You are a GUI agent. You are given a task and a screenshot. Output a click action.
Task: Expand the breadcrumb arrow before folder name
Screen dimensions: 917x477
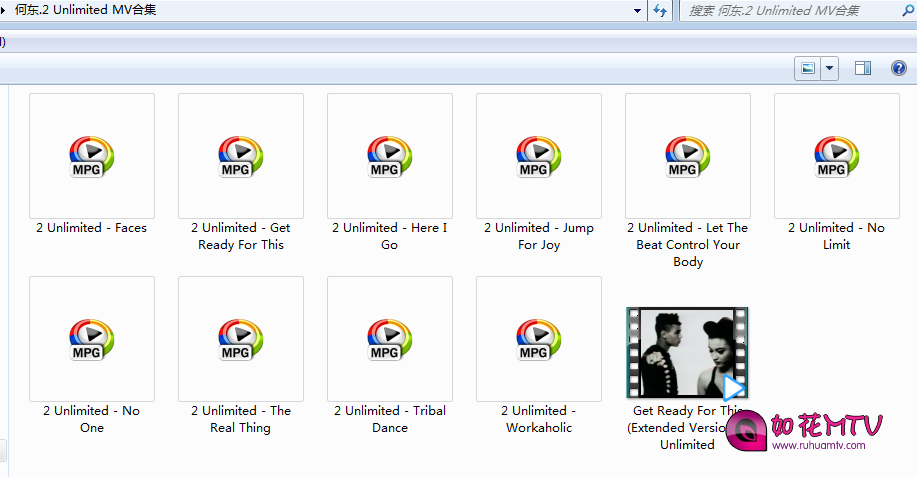(x=4, y=10)
